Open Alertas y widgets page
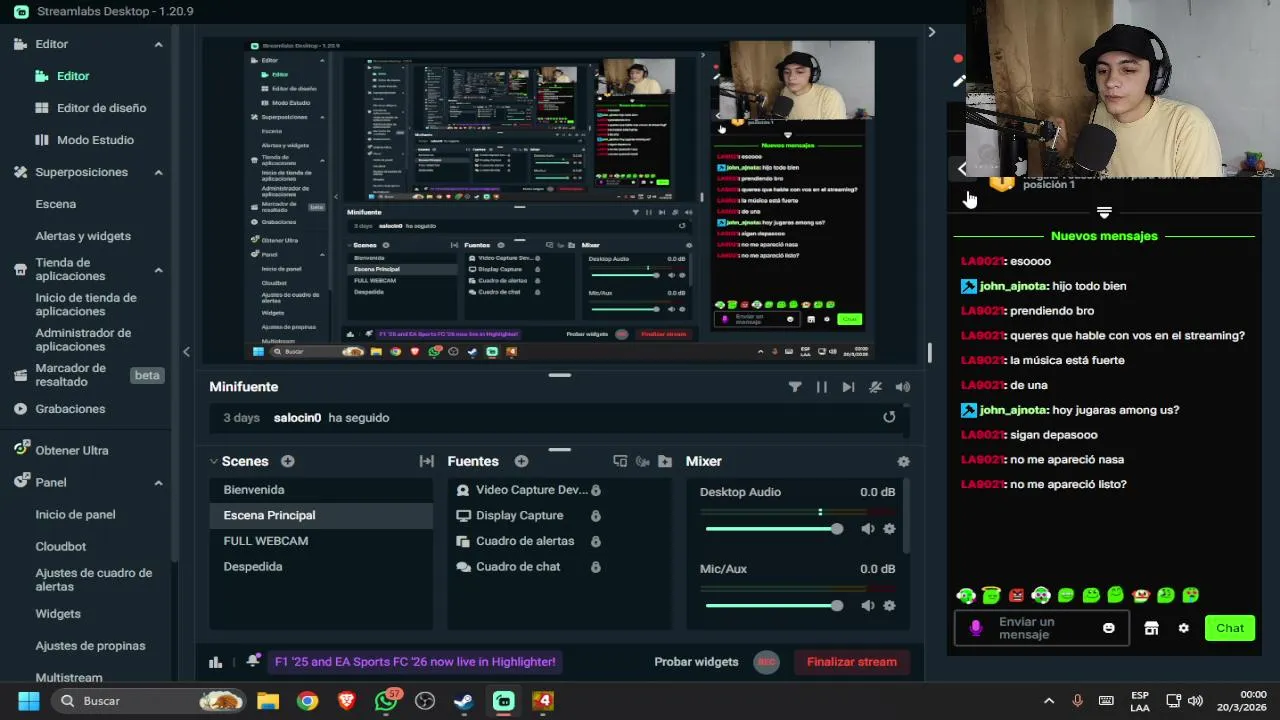 point(83,236)
